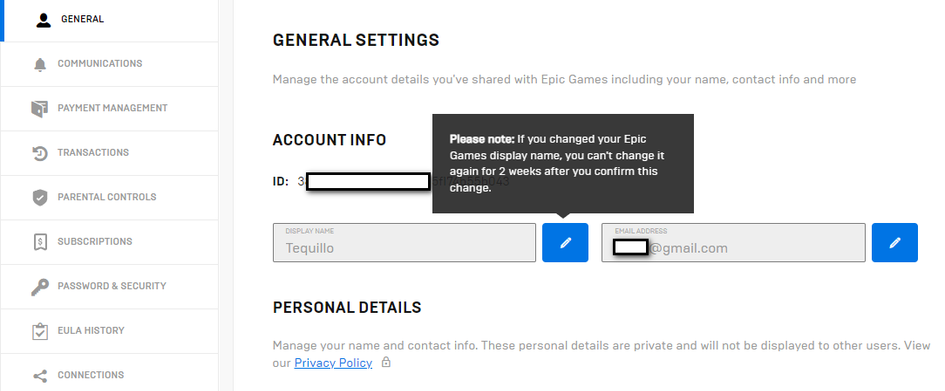Open the Subscriptions sidebar entry
Screen dimensions: 945x391
[109, 242]
